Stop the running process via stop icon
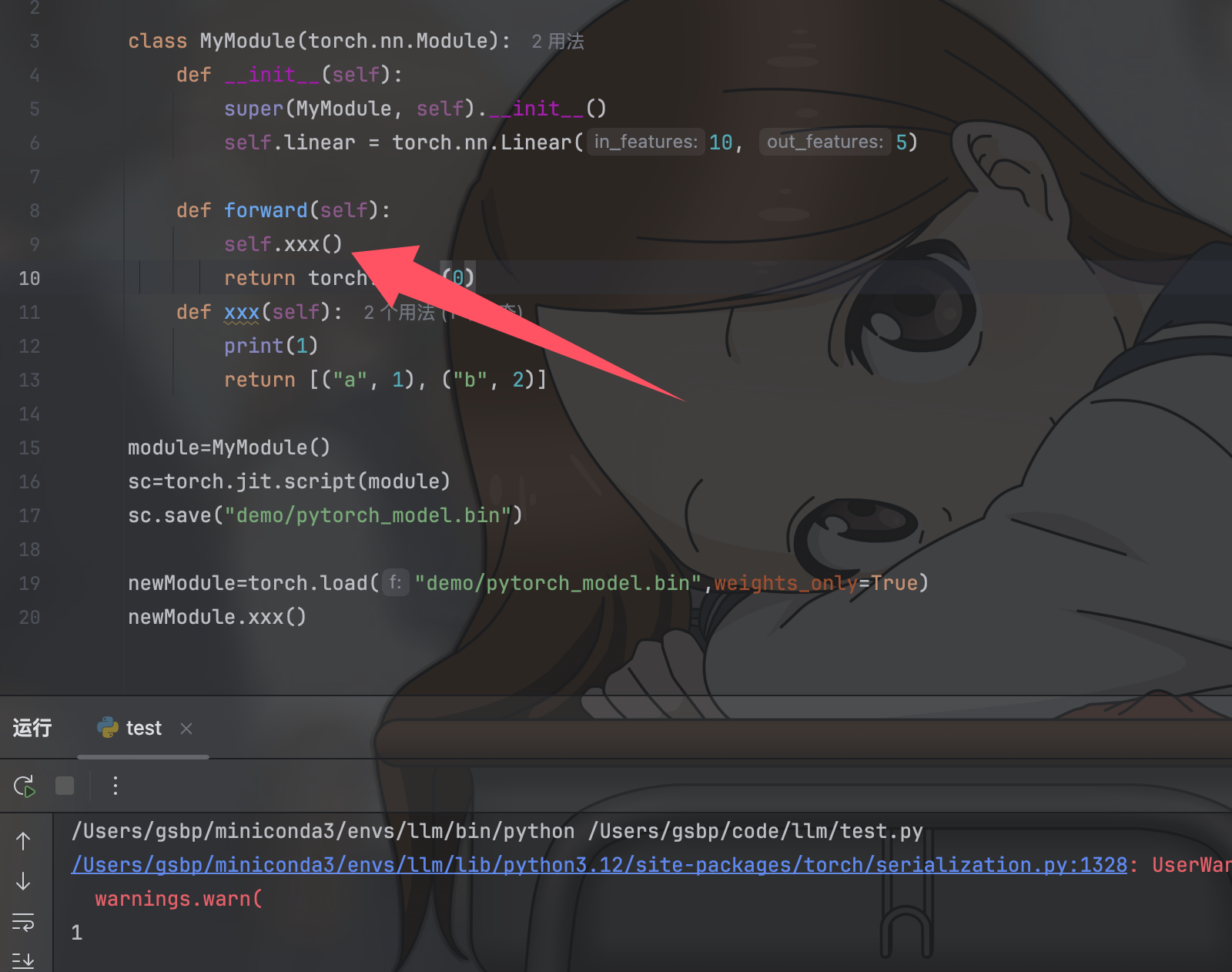Image resolution: width=1232 pixels, height=972 pixels. [x=65, y=786]
